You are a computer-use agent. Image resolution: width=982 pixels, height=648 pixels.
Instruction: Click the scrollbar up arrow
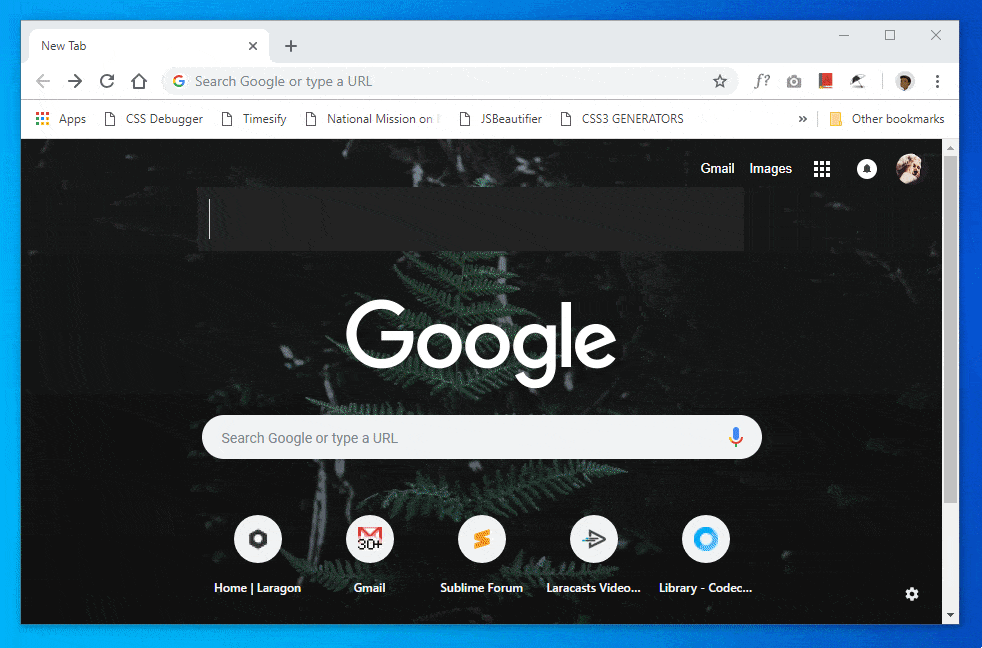950,148
